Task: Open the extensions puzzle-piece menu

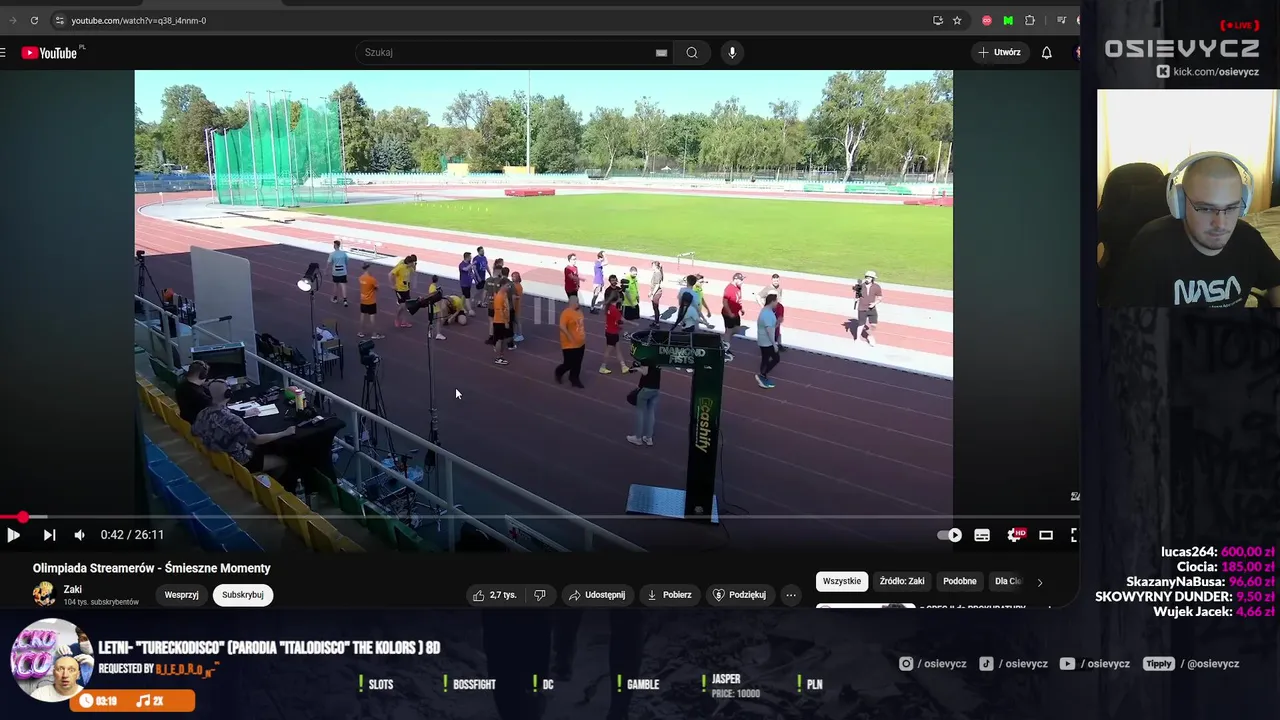Action: (x=1030, y=20)
